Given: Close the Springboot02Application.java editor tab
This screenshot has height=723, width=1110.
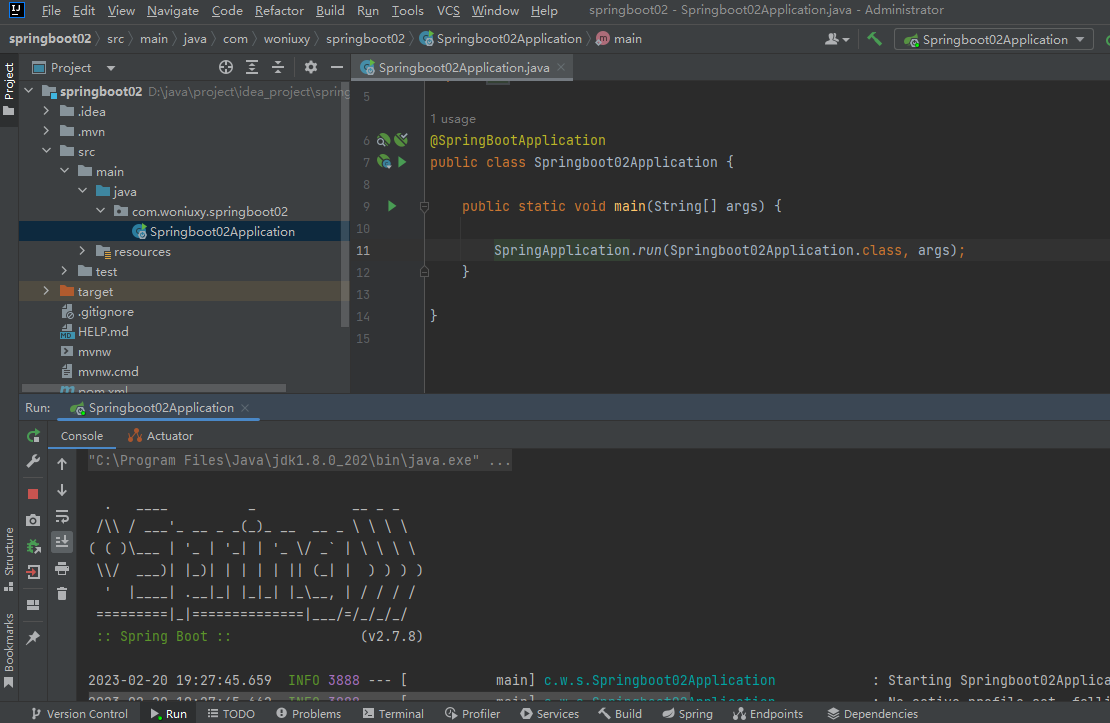Looking at the screenshot, I should [561, 67].
